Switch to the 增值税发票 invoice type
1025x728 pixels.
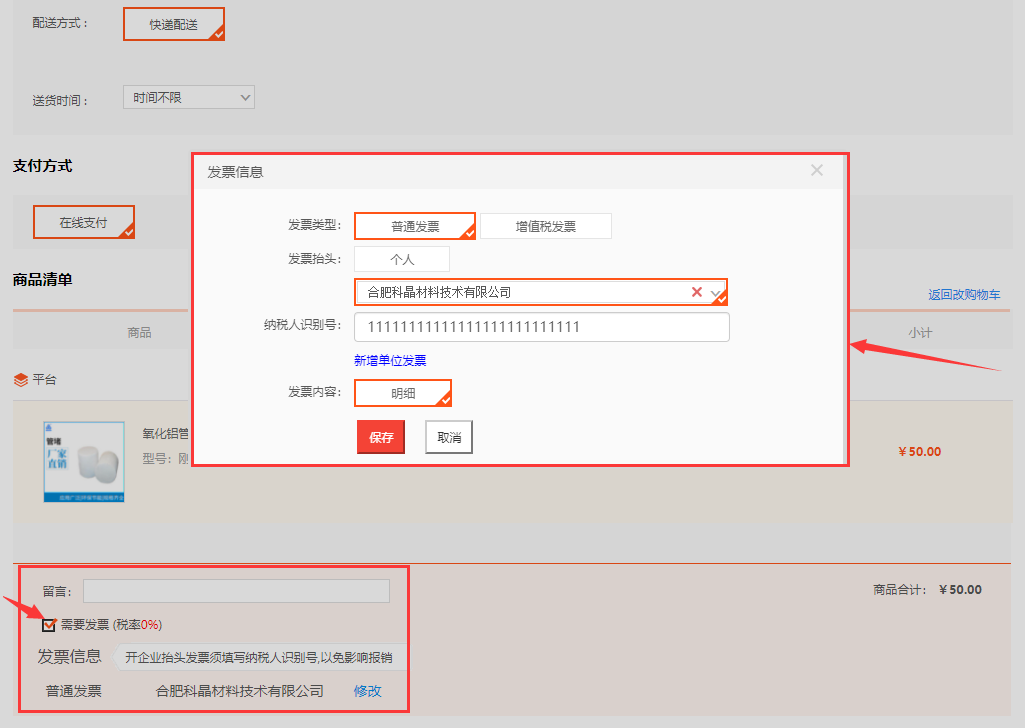click(546, 225)
